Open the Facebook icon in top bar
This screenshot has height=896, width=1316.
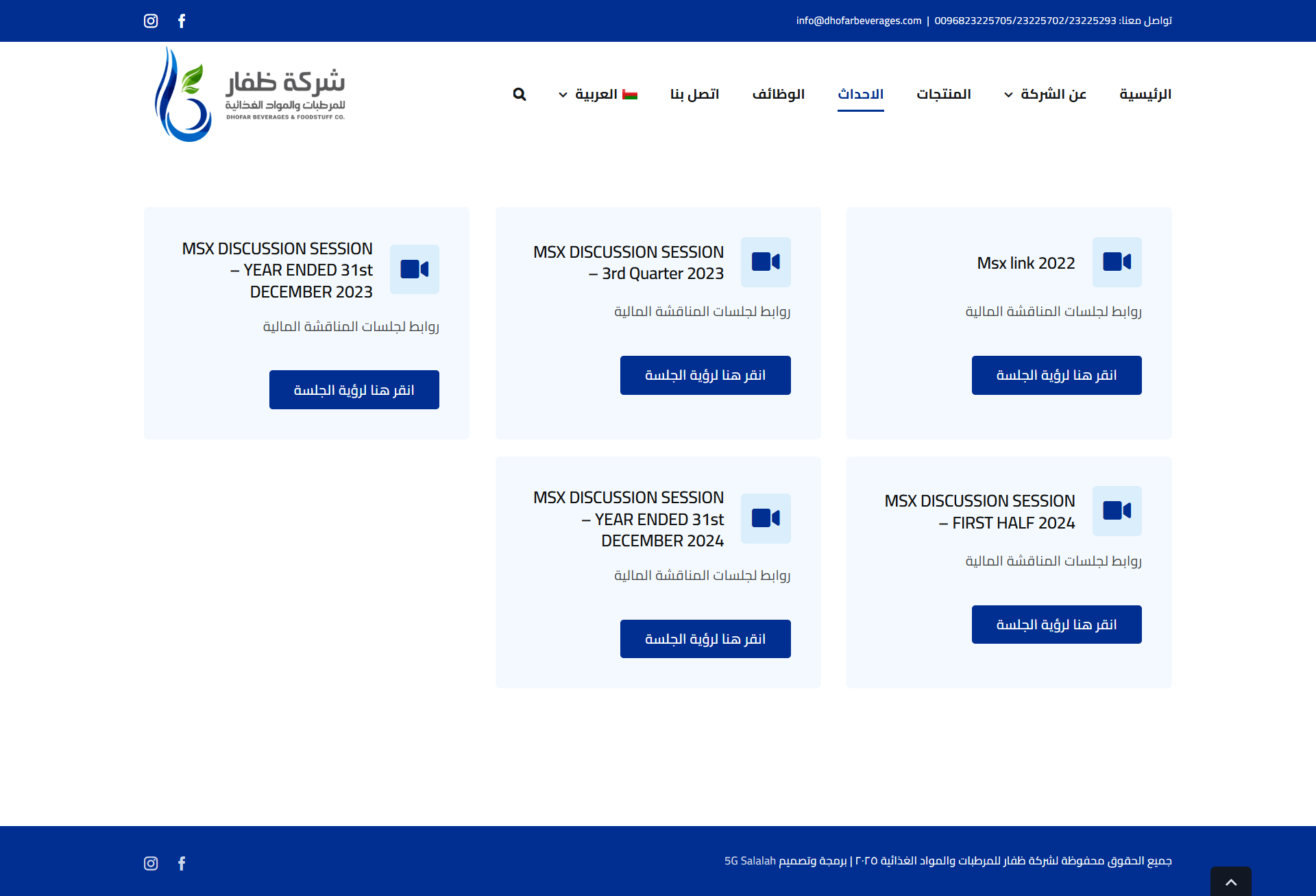click(x=182, y=21)
